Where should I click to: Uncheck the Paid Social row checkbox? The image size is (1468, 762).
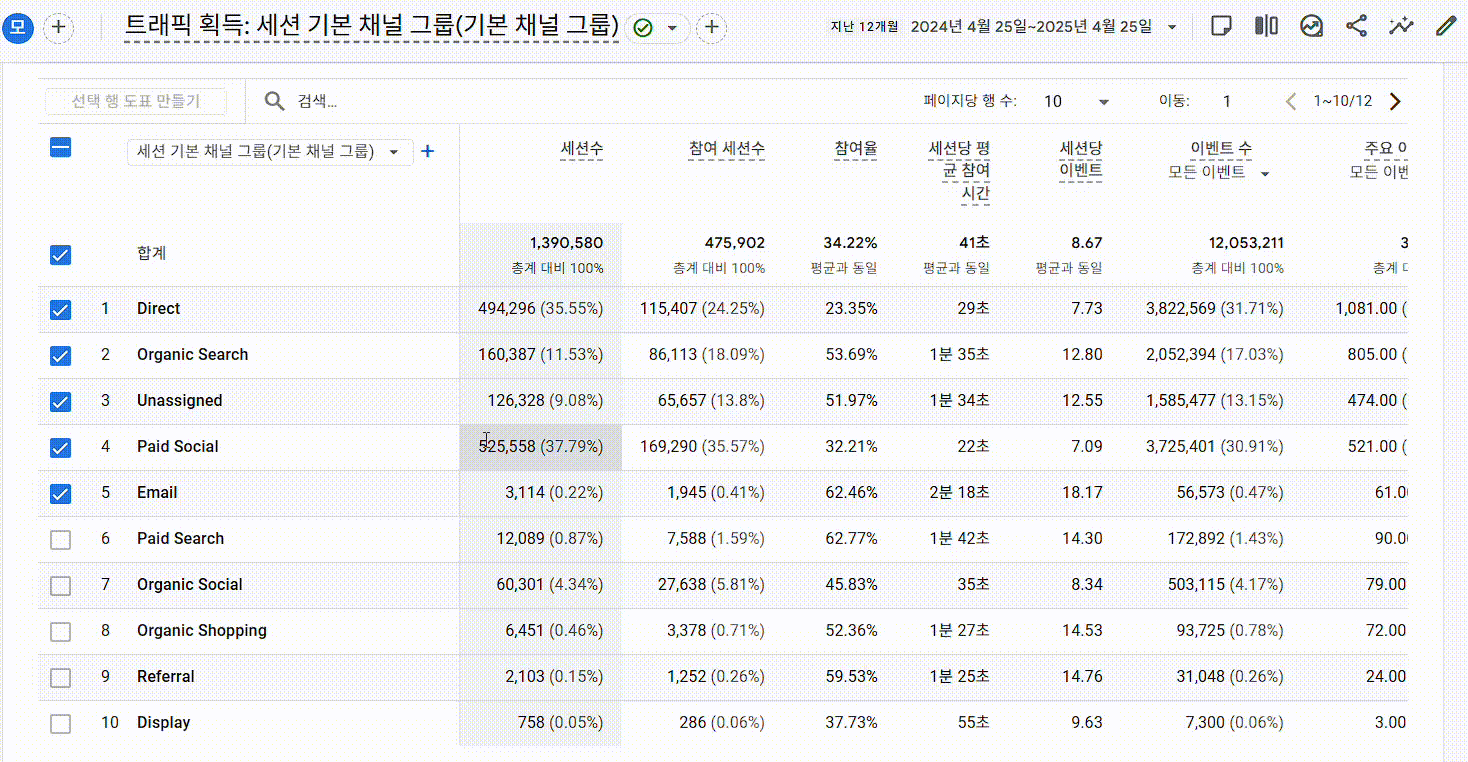60,447
